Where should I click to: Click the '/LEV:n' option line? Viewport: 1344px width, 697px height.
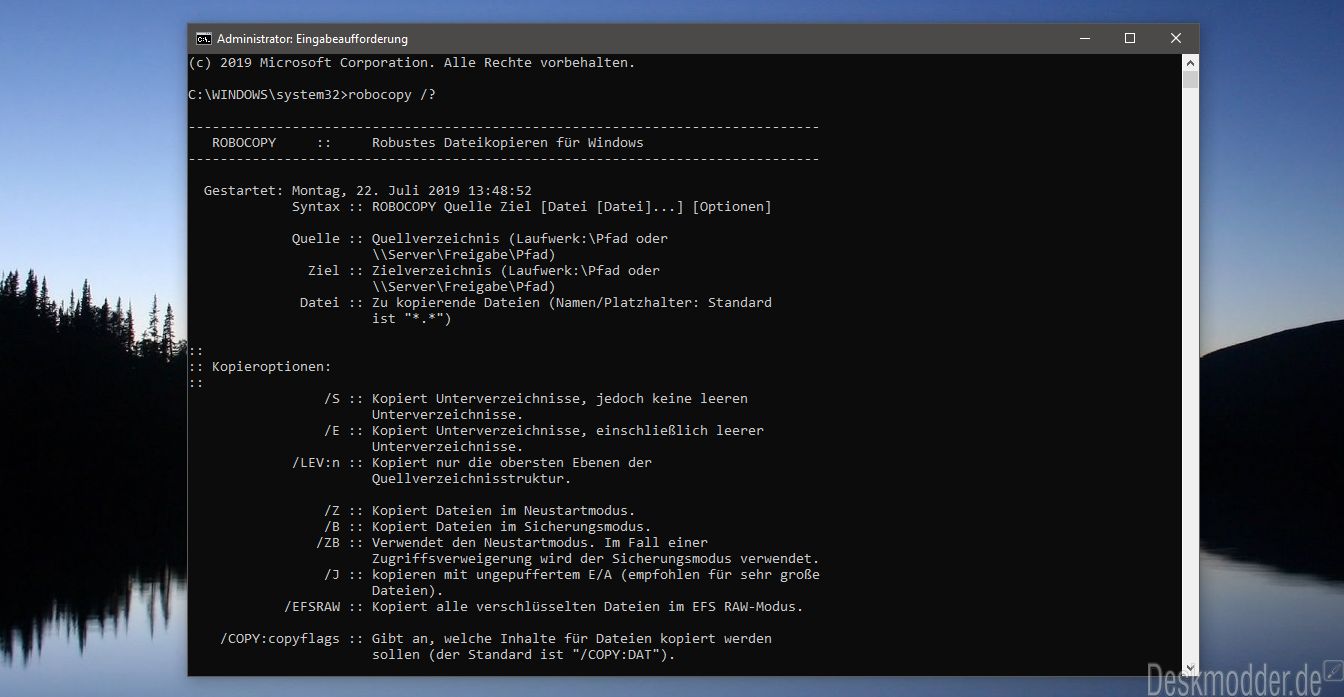(472, 463)
